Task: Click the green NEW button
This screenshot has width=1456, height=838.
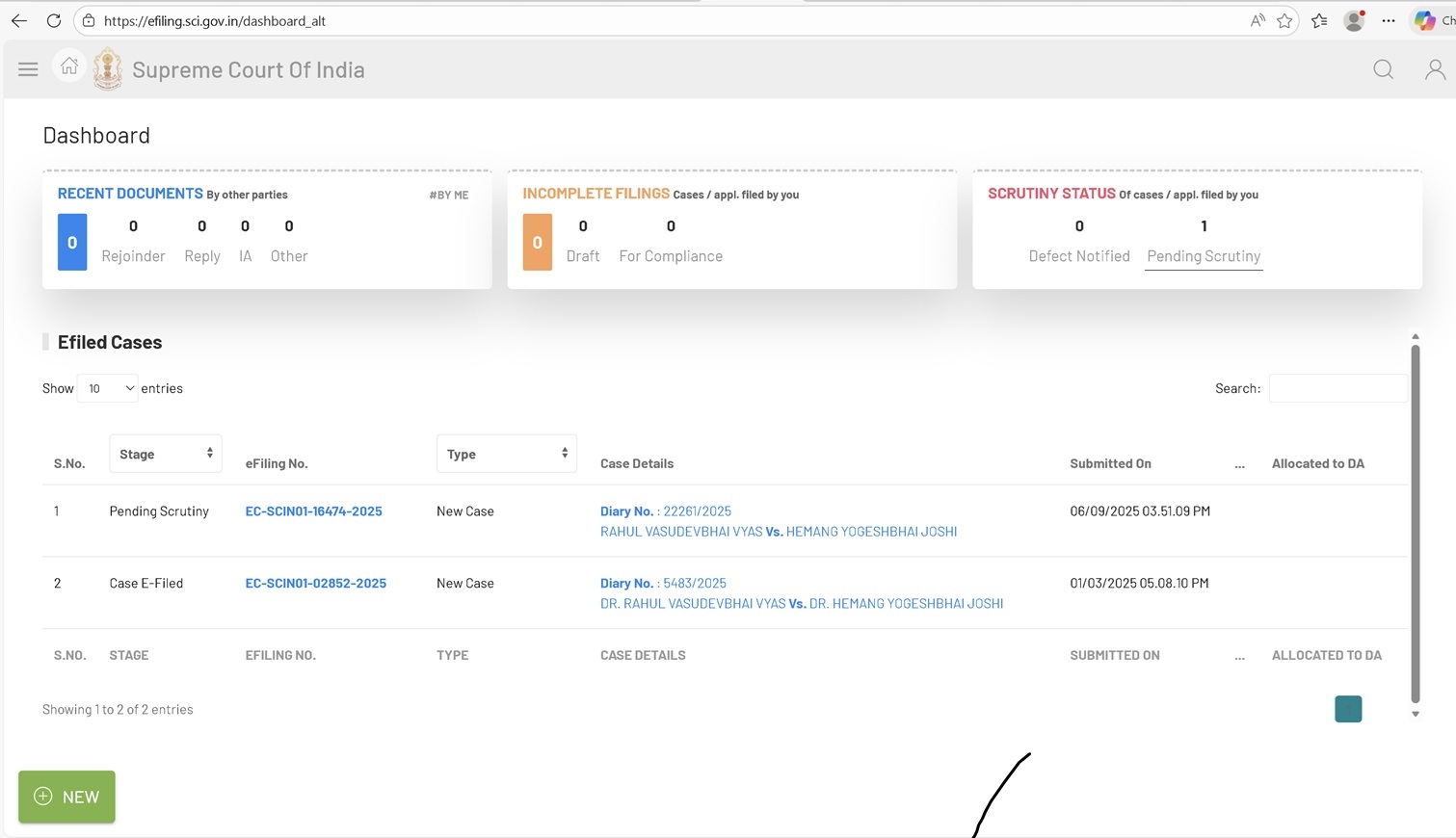Action: pos(66,797)
